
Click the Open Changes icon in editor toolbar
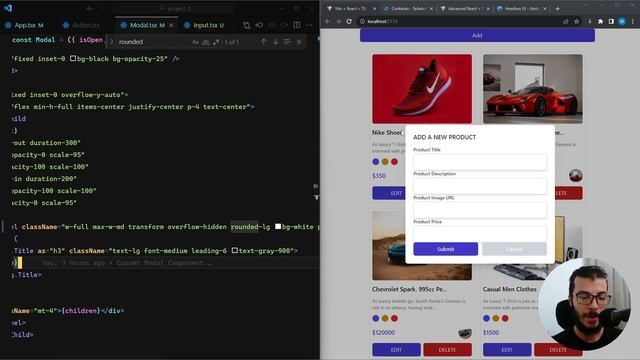tap(247, 25)
